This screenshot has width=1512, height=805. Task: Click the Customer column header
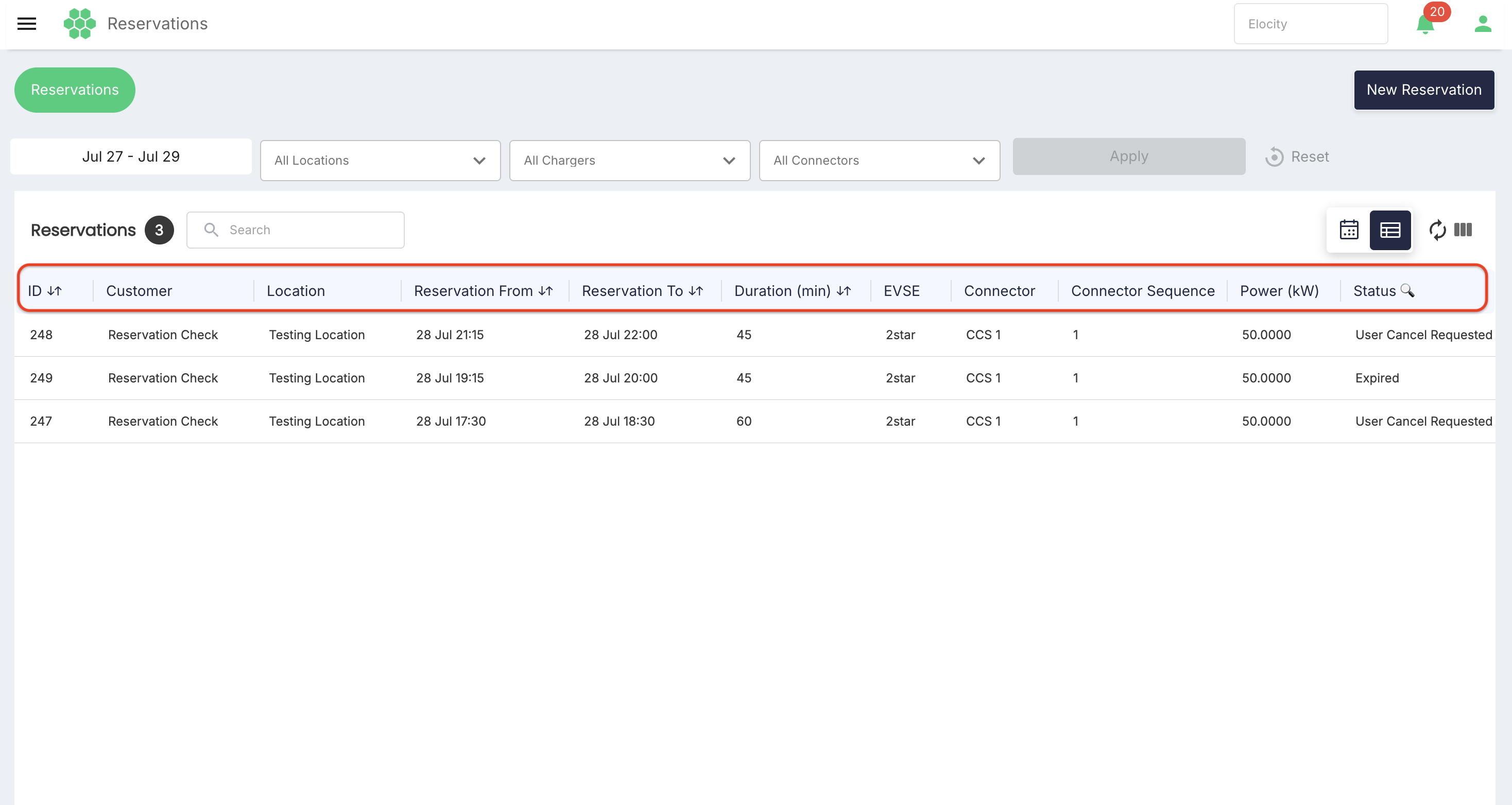coord(139,291)
